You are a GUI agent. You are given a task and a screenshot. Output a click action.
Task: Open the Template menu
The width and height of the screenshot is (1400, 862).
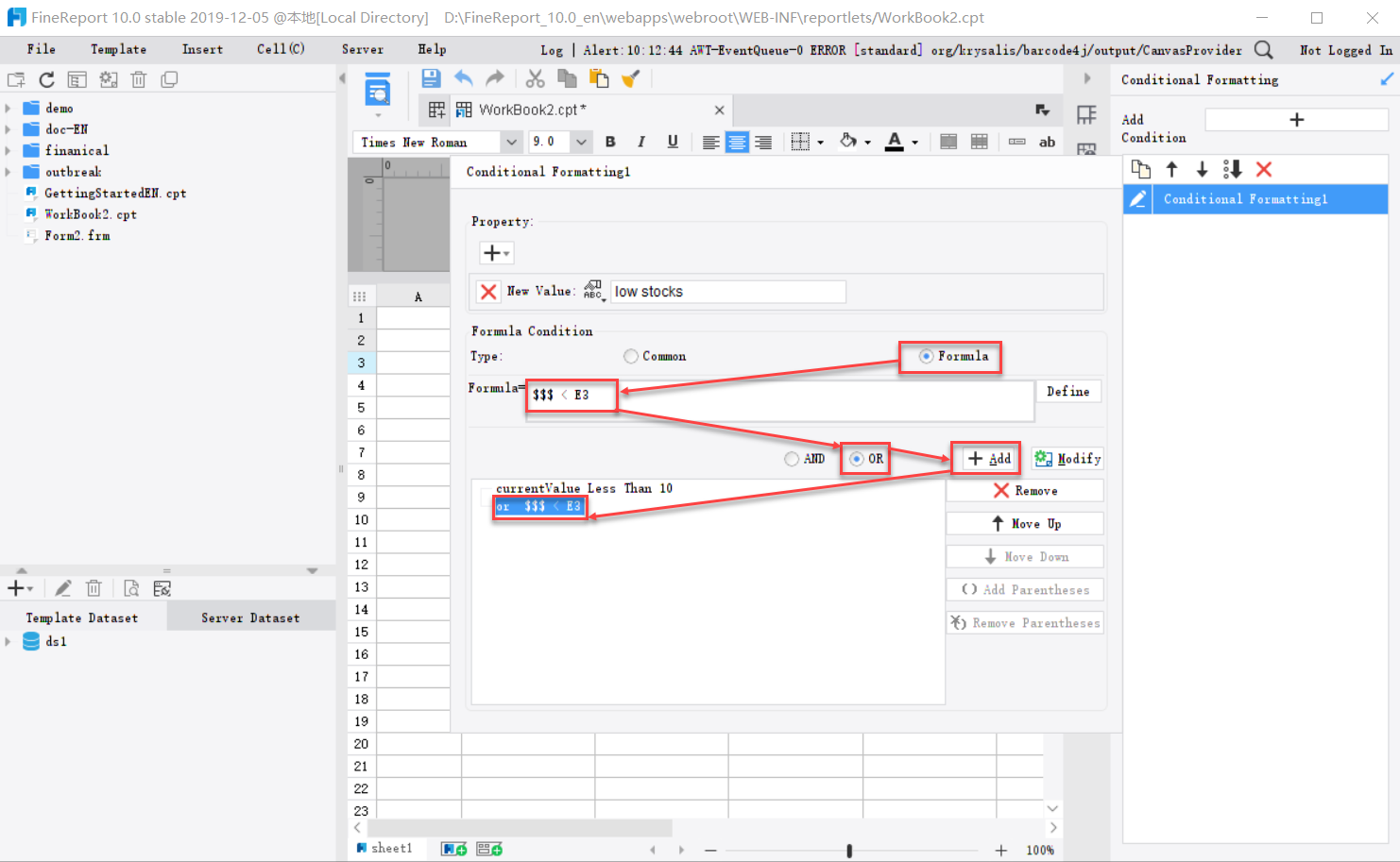click(118, 49)
